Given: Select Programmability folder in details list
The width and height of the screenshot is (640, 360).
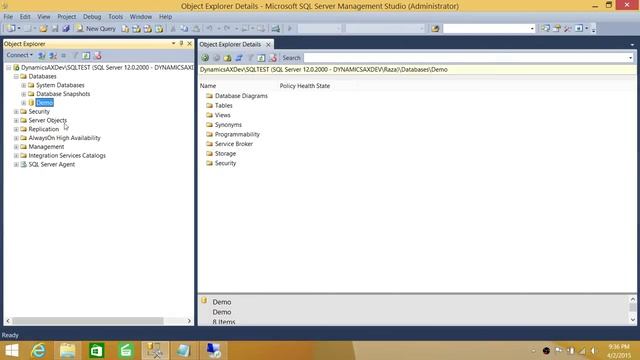Looking at the screenshot, I should pos(237,134).
